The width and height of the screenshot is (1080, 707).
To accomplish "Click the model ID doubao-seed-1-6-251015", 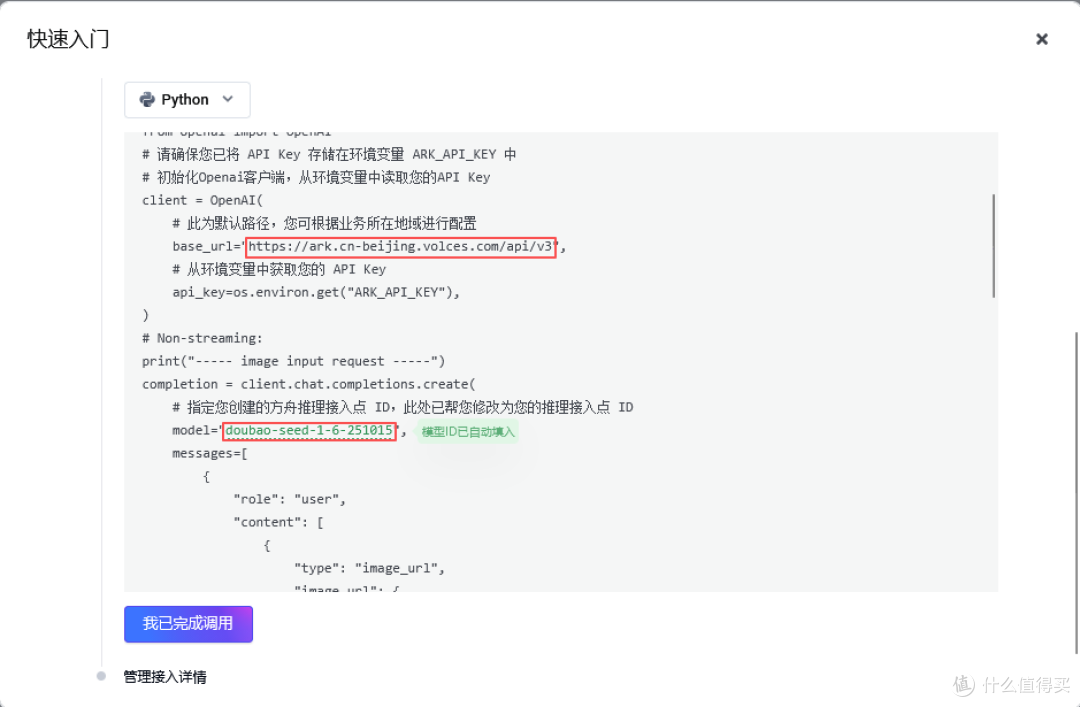I will 309,431.
